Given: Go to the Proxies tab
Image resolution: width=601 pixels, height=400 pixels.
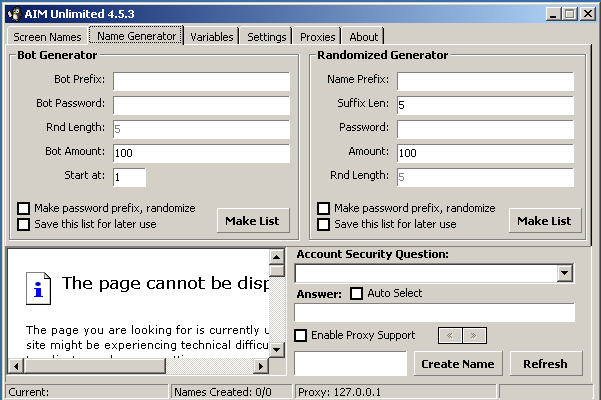Looking at the screenshot, I should click(317, 37).
